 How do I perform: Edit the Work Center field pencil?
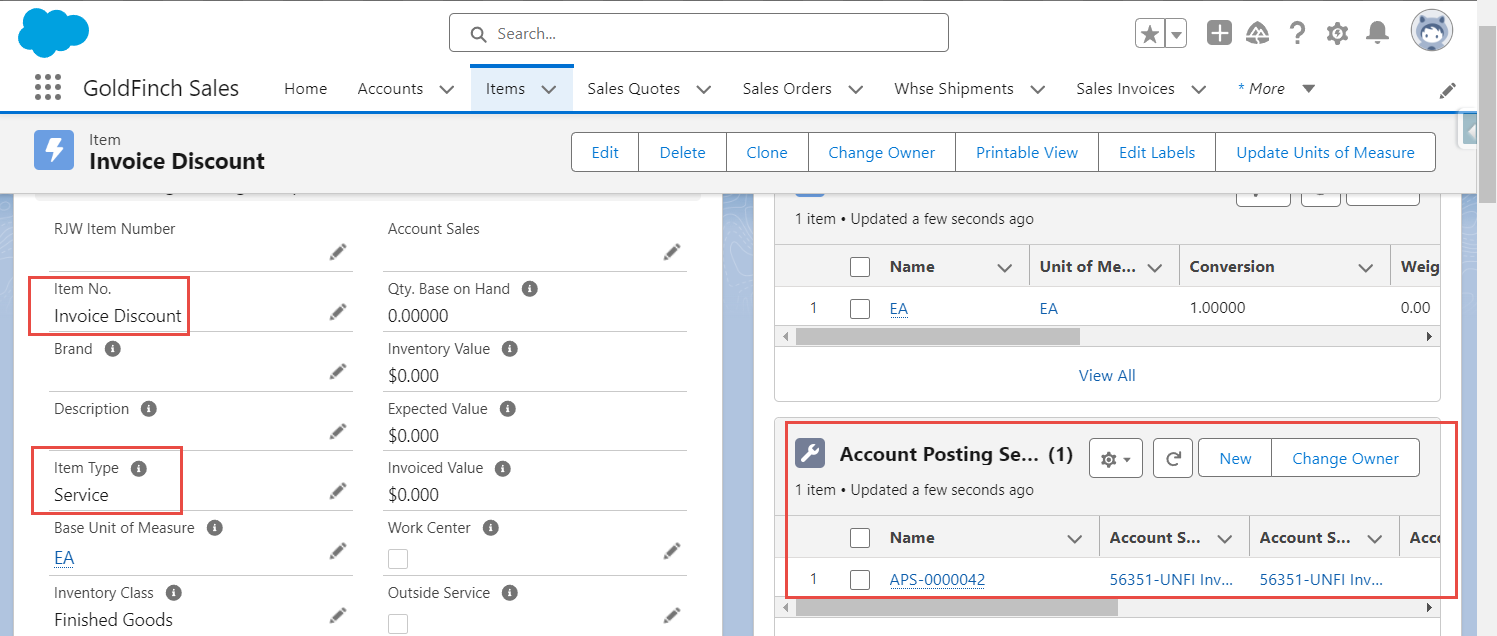click(x=672, y=551)
